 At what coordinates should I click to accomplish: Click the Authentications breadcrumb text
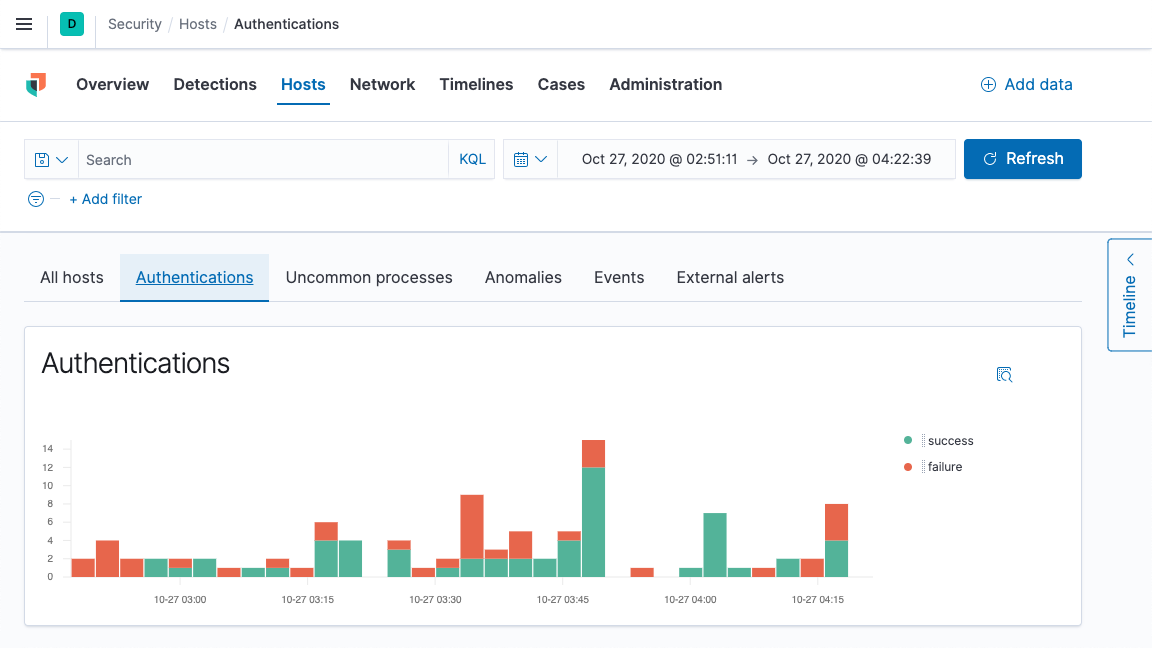pos(287,24)
